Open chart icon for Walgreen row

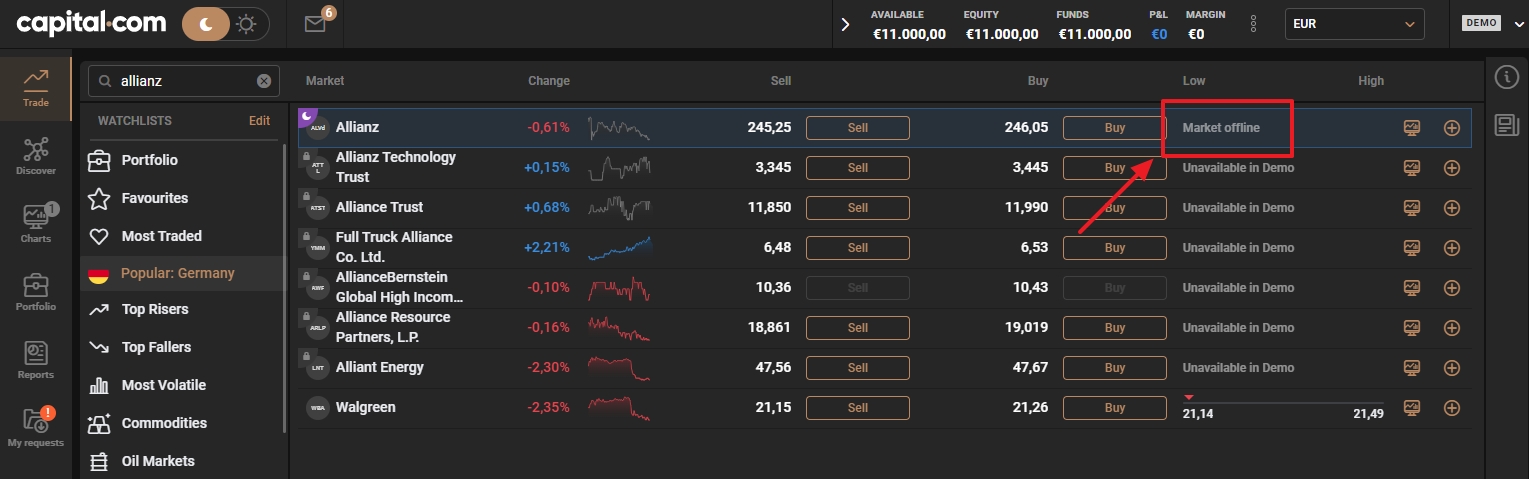(1412, 408)
